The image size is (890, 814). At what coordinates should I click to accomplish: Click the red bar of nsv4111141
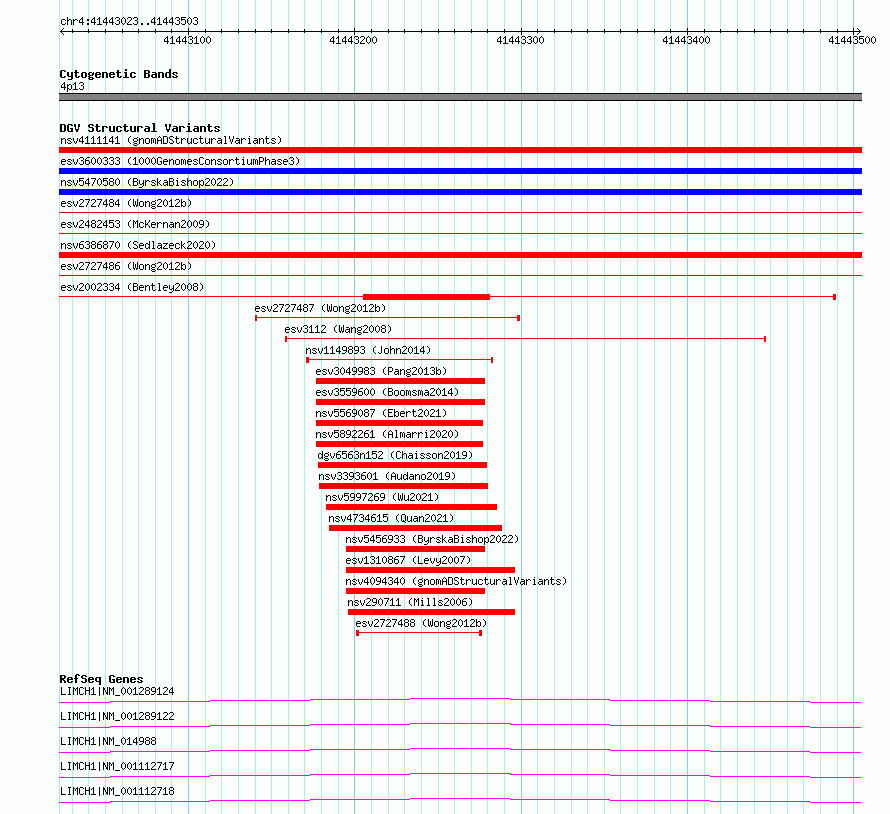[460, 150]
